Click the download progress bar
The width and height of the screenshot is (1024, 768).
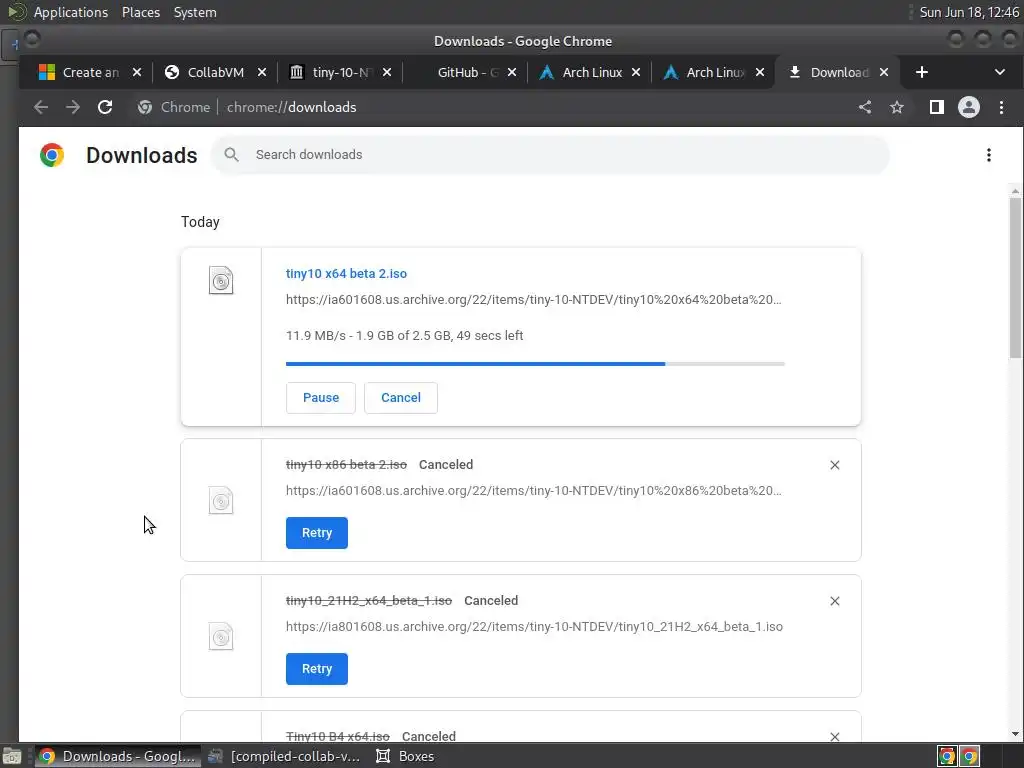click(x=535, y=364)
